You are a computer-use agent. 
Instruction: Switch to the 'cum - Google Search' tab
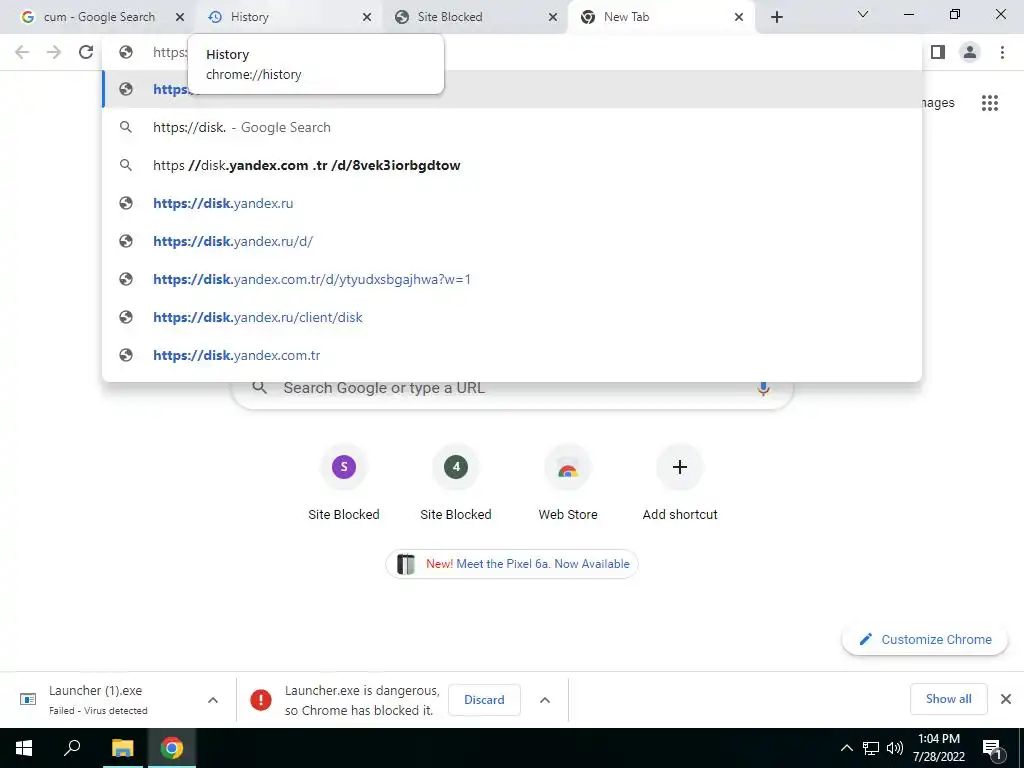click(98, 17)
